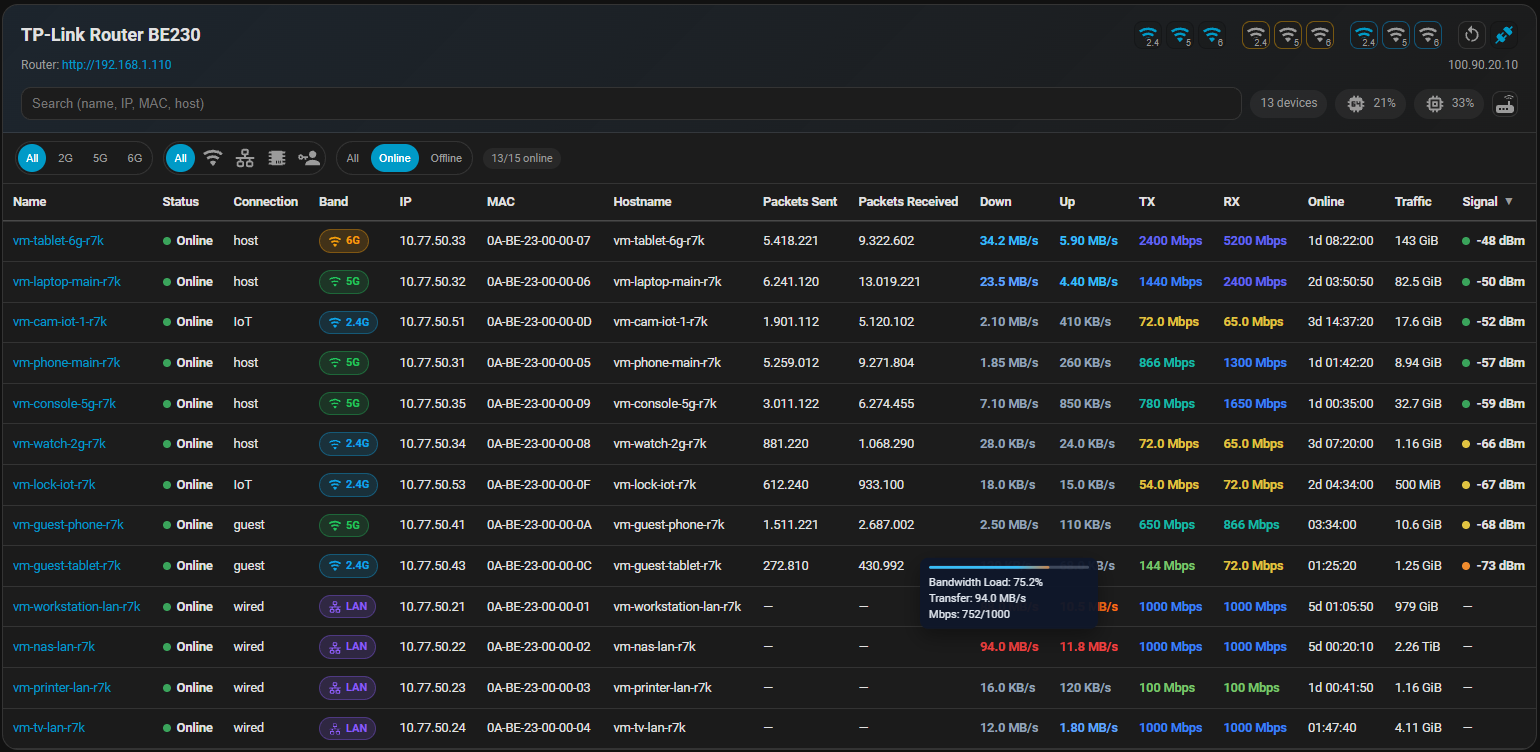This screenshot has width=1540, height=752.
Task: Filter by Wi-Fi connection type icon
Action: tap(212, 158)
